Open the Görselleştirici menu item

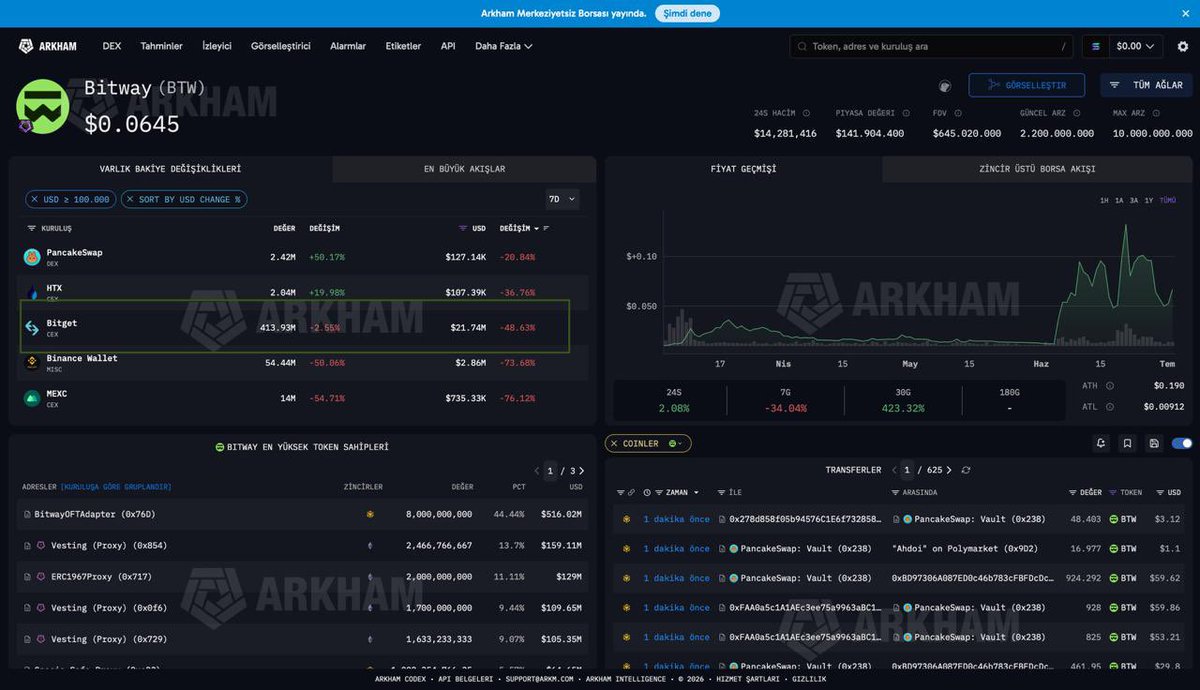pyautogui.click(x=280, y=46)
